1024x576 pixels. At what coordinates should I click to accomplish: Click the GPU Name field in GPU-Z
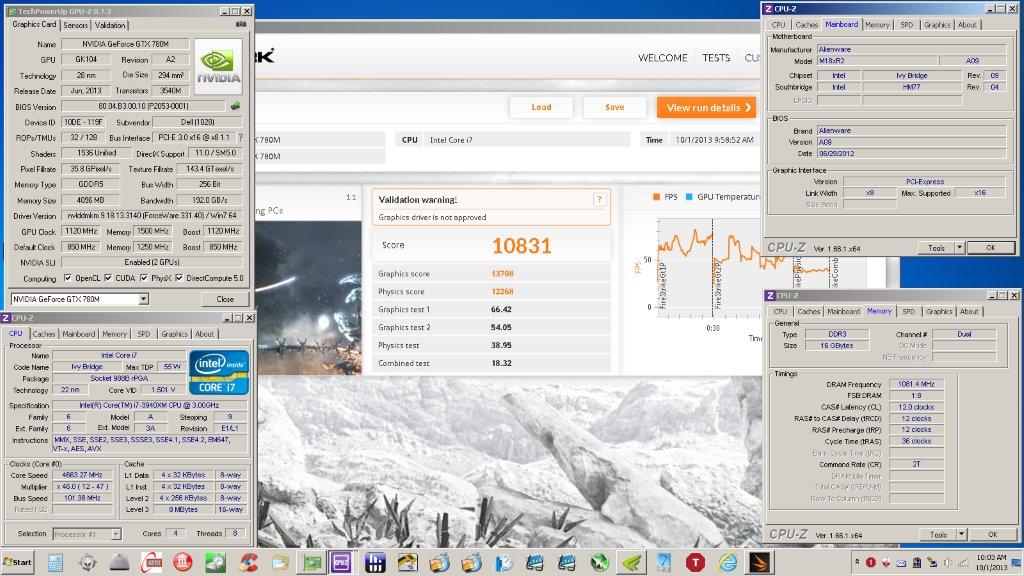coord(125,44)
